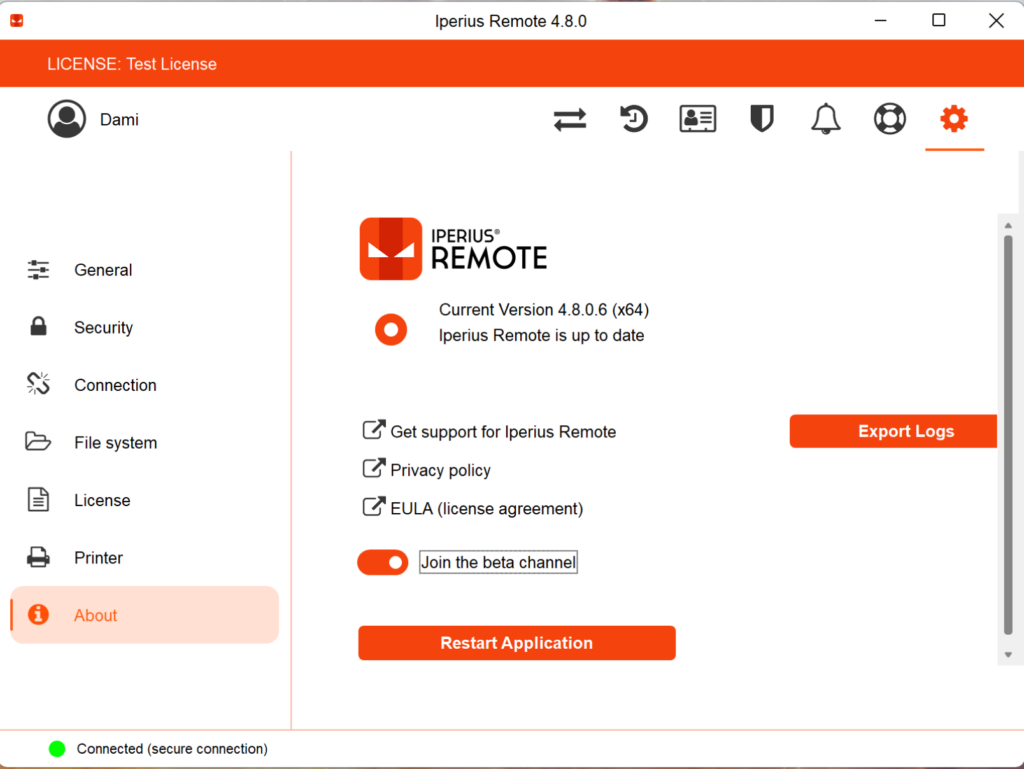Click the General sliders icon
This screenshot has width=1024, height=769.
[x=39, y=270]
